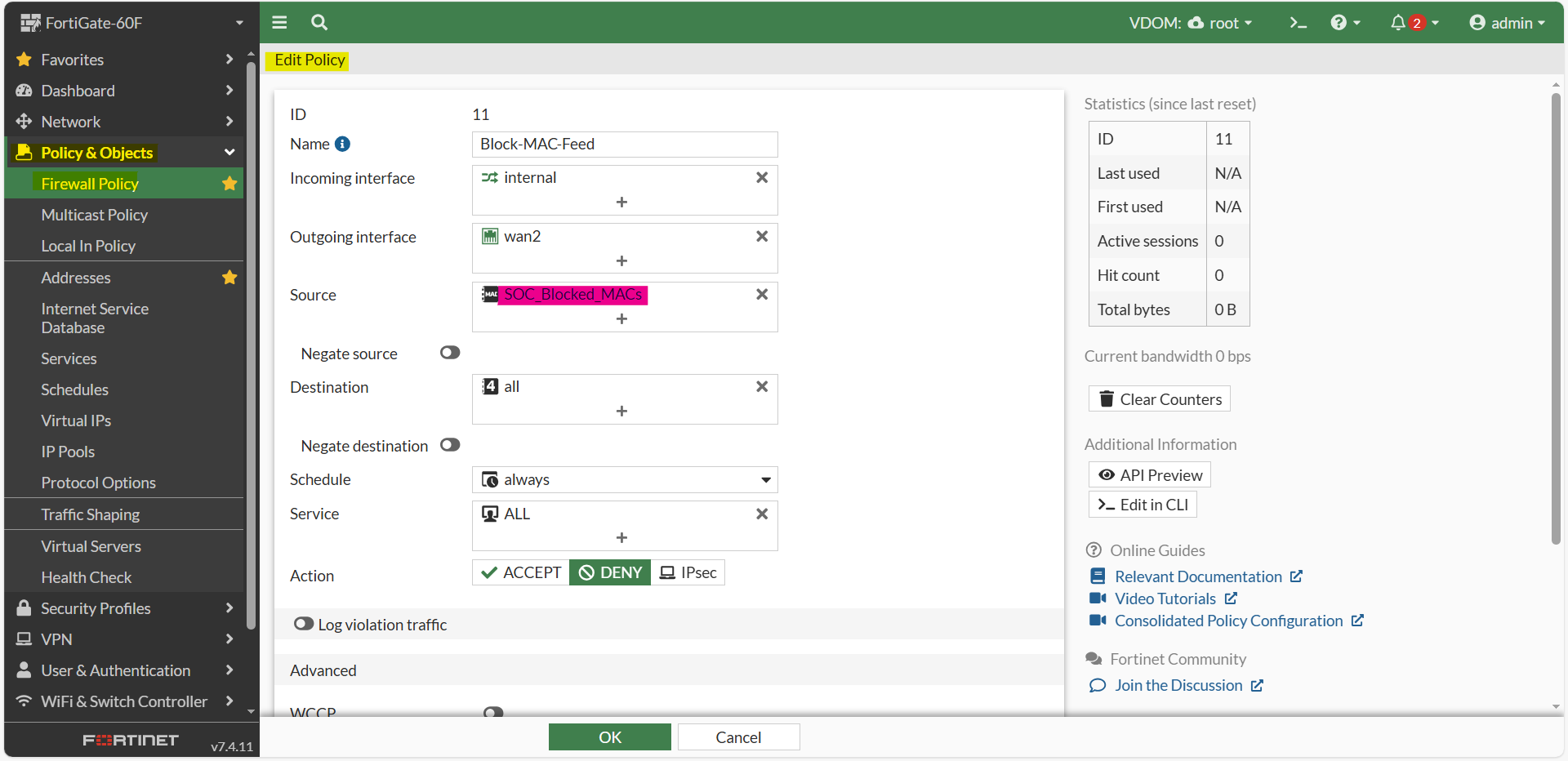Select the DENY action
The width and height of the screenshot is (1568, 761).
coord(610,572)
